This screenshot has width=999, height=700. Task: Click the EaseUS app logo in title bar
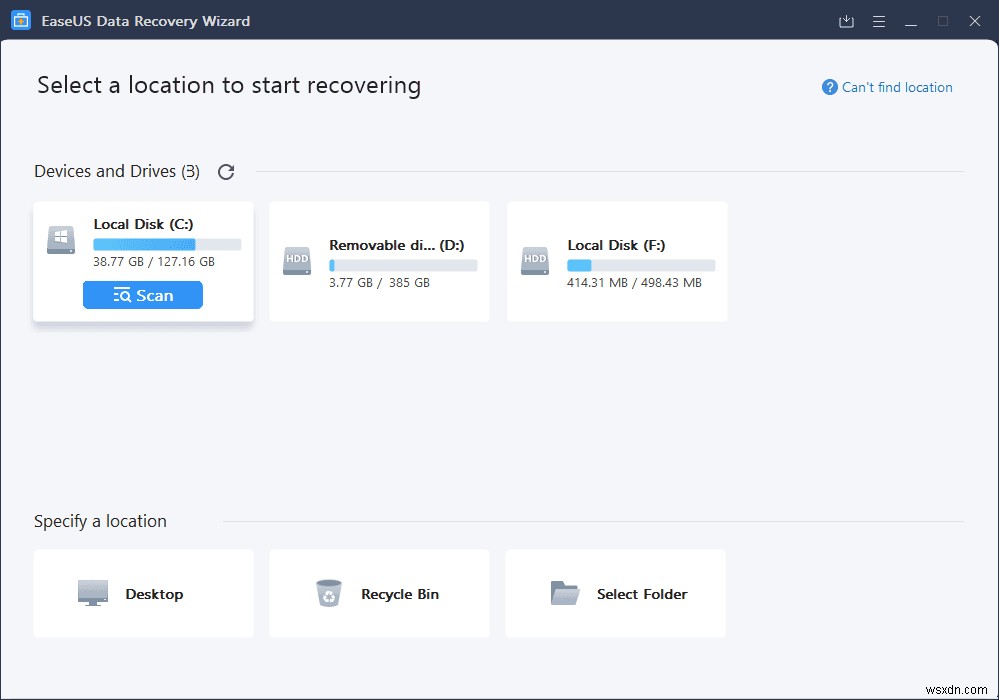pyautogui.click(x=21, y=21)
